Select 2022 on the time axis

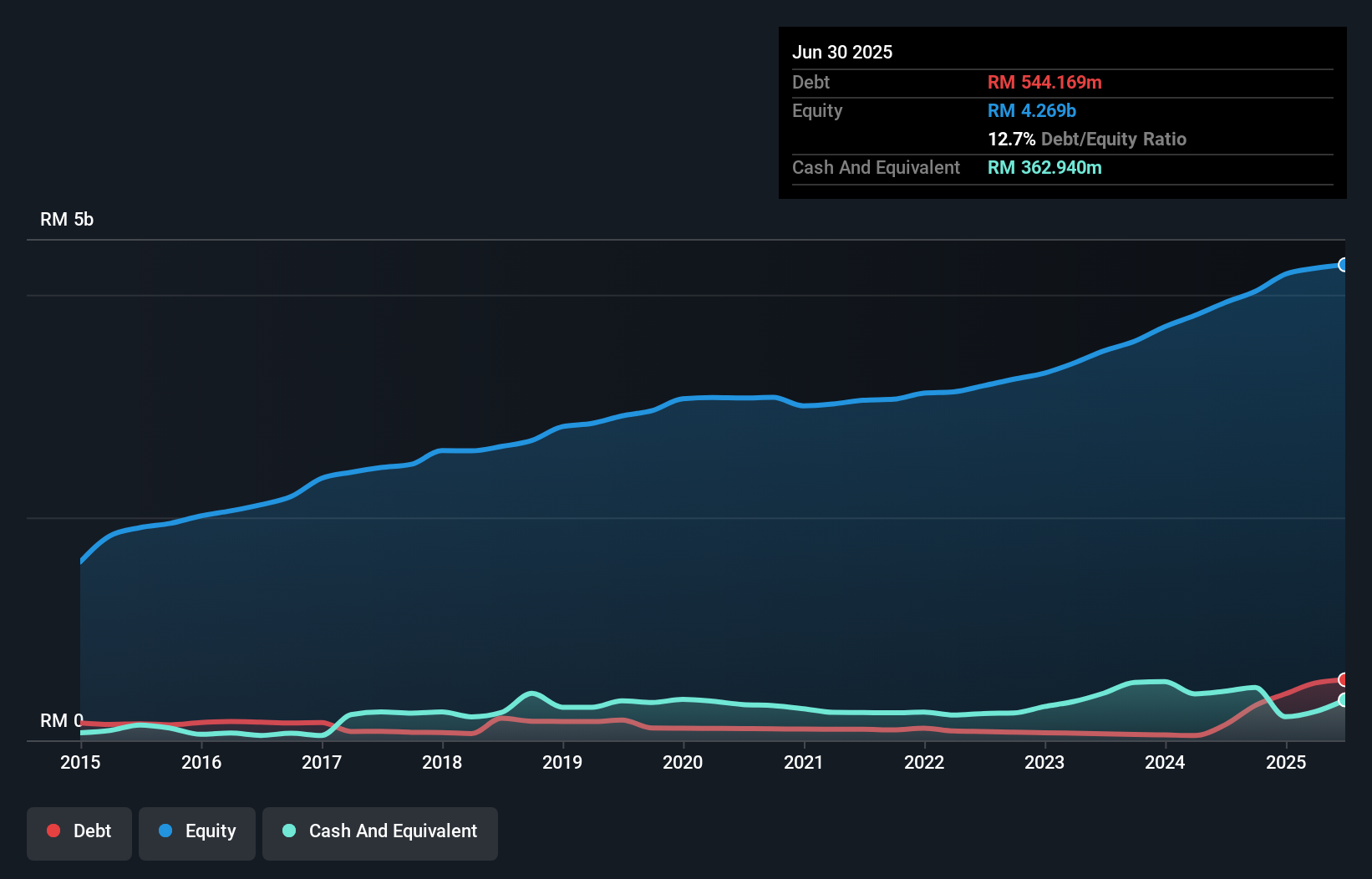[x=924, y=762]
